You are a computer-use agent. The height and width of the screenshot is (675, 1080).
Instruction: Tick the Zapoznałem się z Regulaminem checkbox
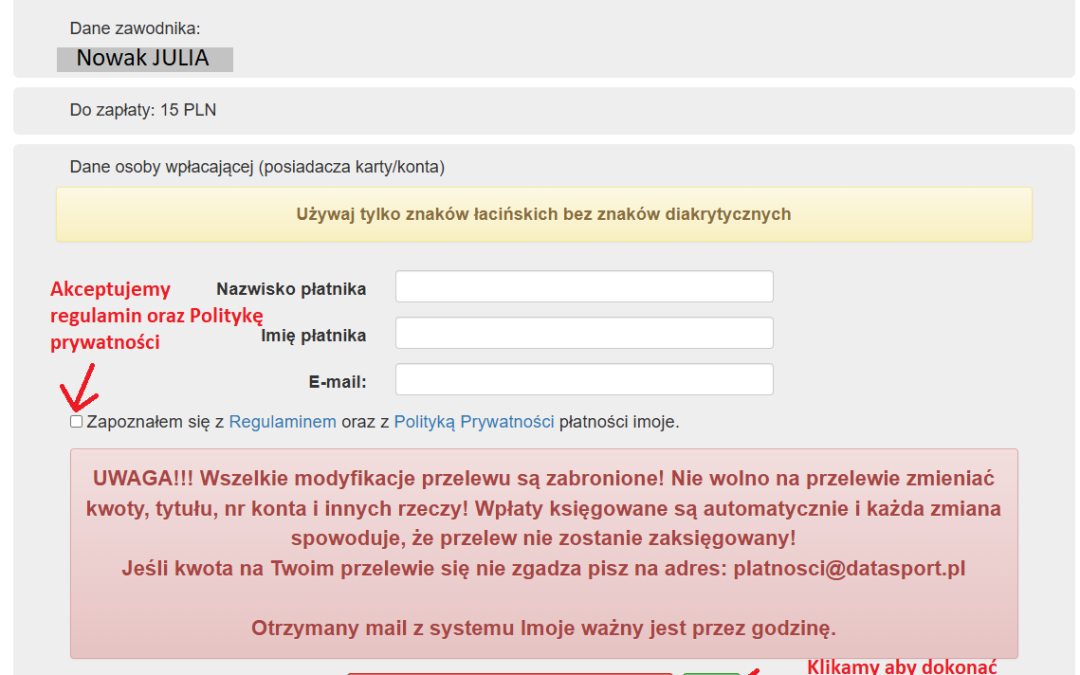coord(76,422)
